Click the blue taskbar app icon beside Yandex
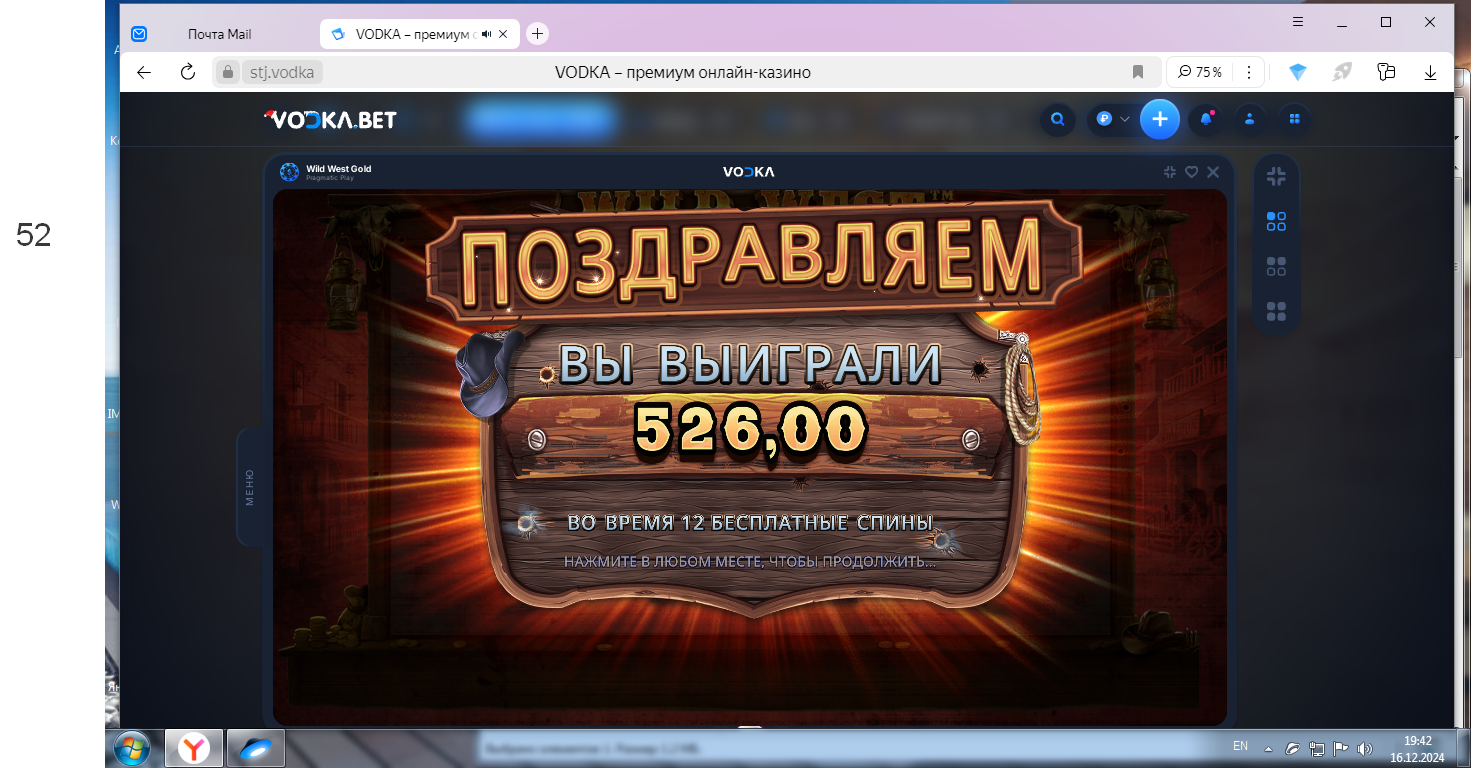Viewport: 1471px width, 768px height. [256, 747]
